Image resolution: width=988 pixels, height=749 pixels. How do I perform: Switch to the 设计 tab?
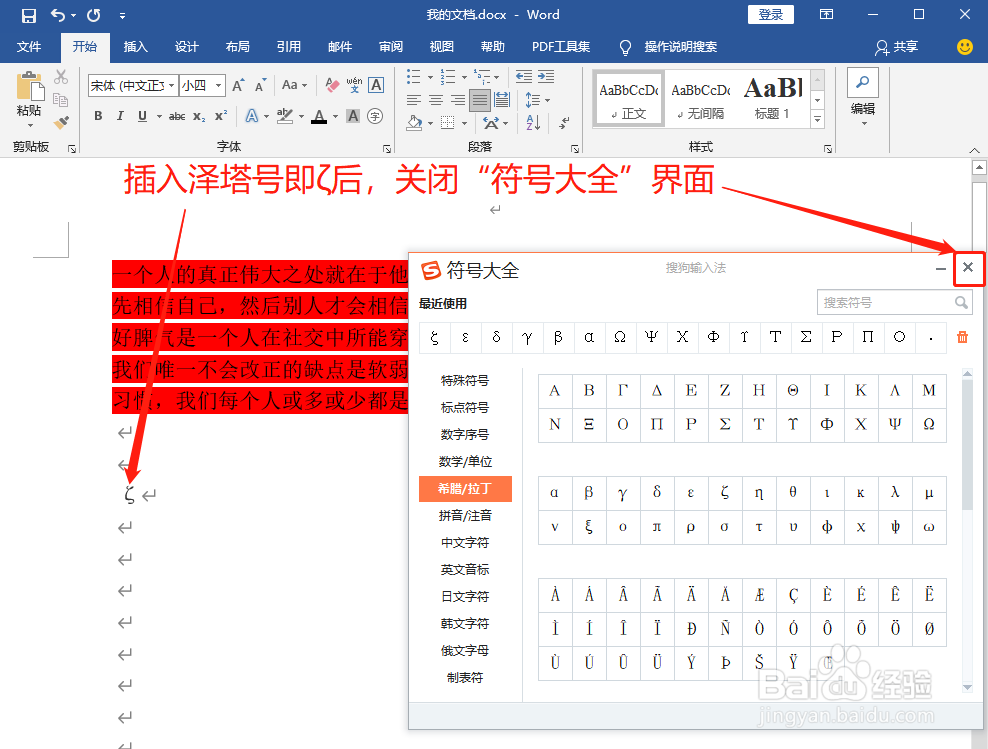pos(187,47)
